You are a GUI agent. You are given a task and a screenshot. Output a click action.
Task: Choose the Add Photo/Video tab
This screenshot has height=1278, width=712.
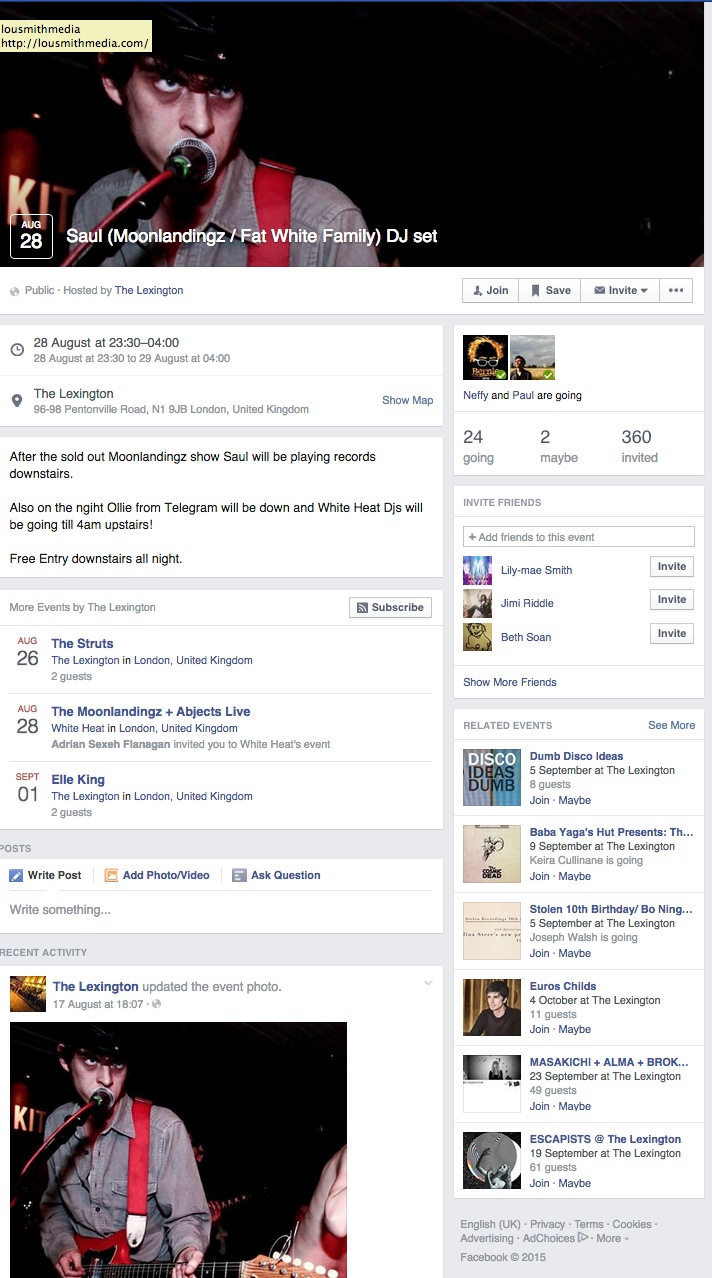pos(157,875)
